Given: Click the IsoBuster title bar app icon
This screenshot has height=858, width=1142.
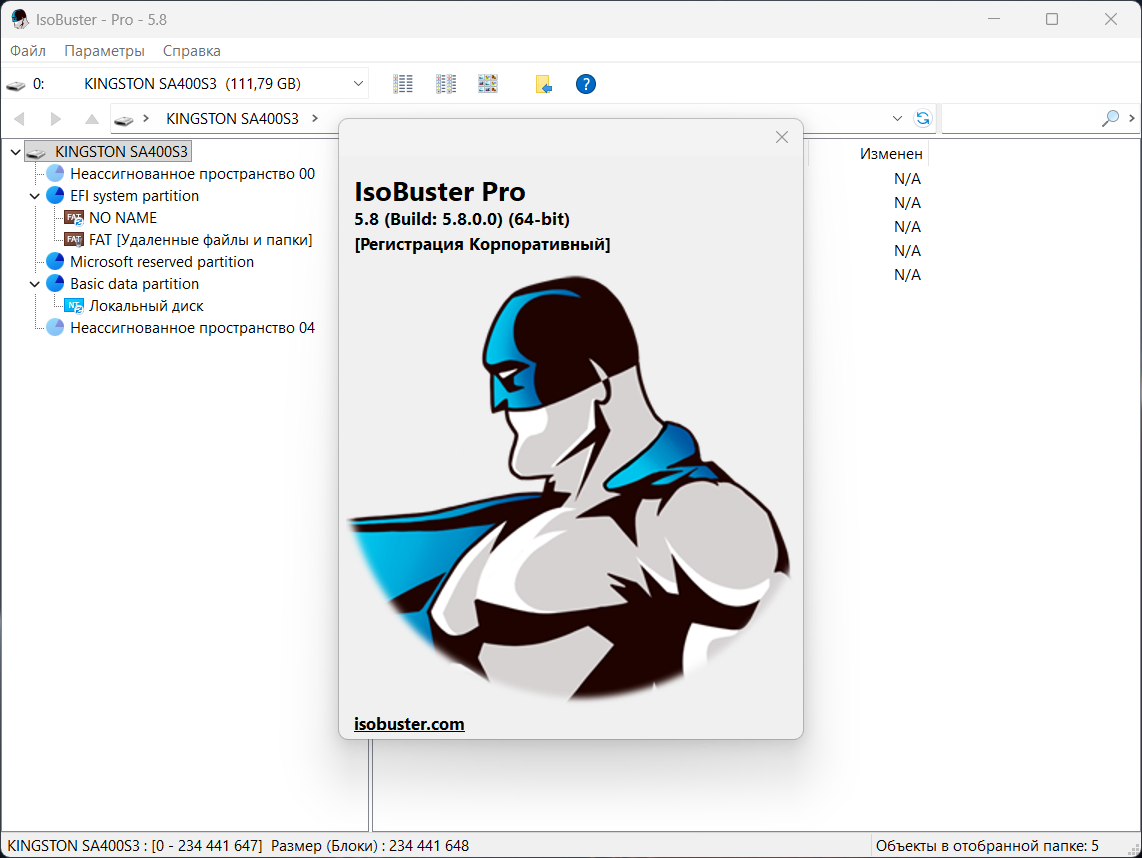Looking at the screenshot, I should pyautogui.click(x=20, y=20).
